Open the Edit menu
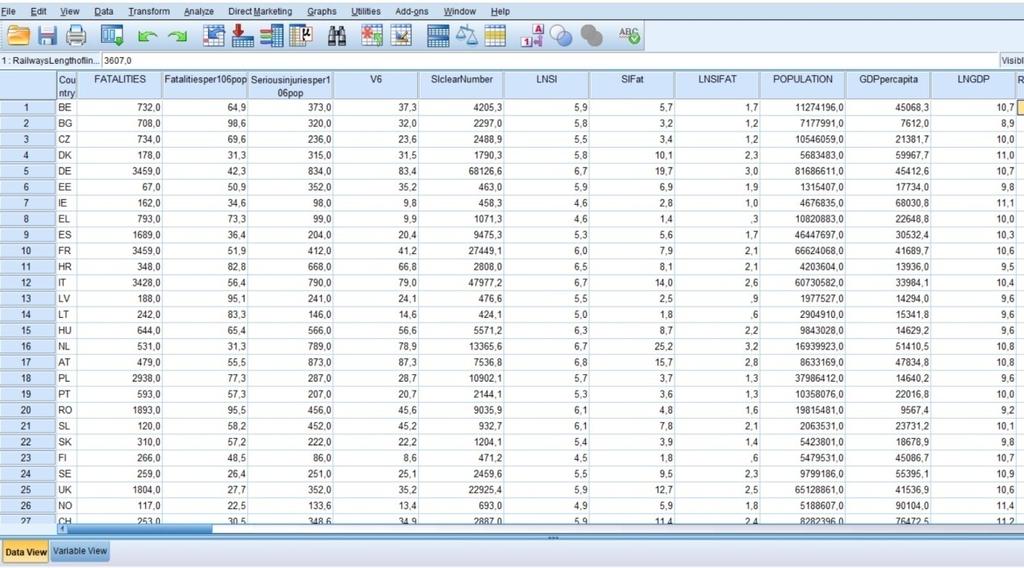The width and height of the screenshot is (1024, 568). click(x=39, y=11)
